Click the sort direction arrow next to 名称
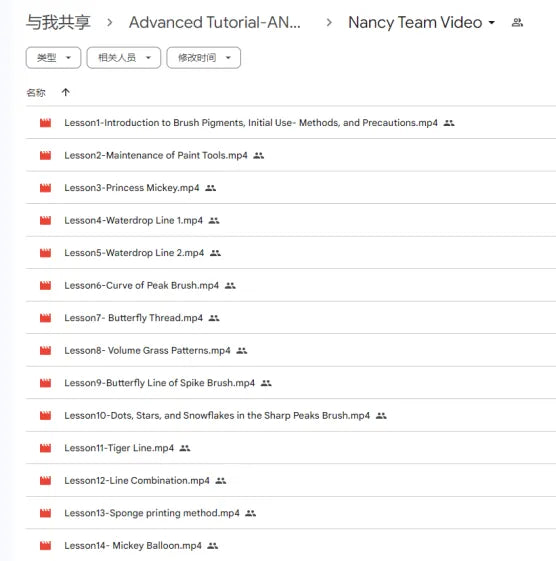This screenshot has width=556, height=561. tap(65, 92)
